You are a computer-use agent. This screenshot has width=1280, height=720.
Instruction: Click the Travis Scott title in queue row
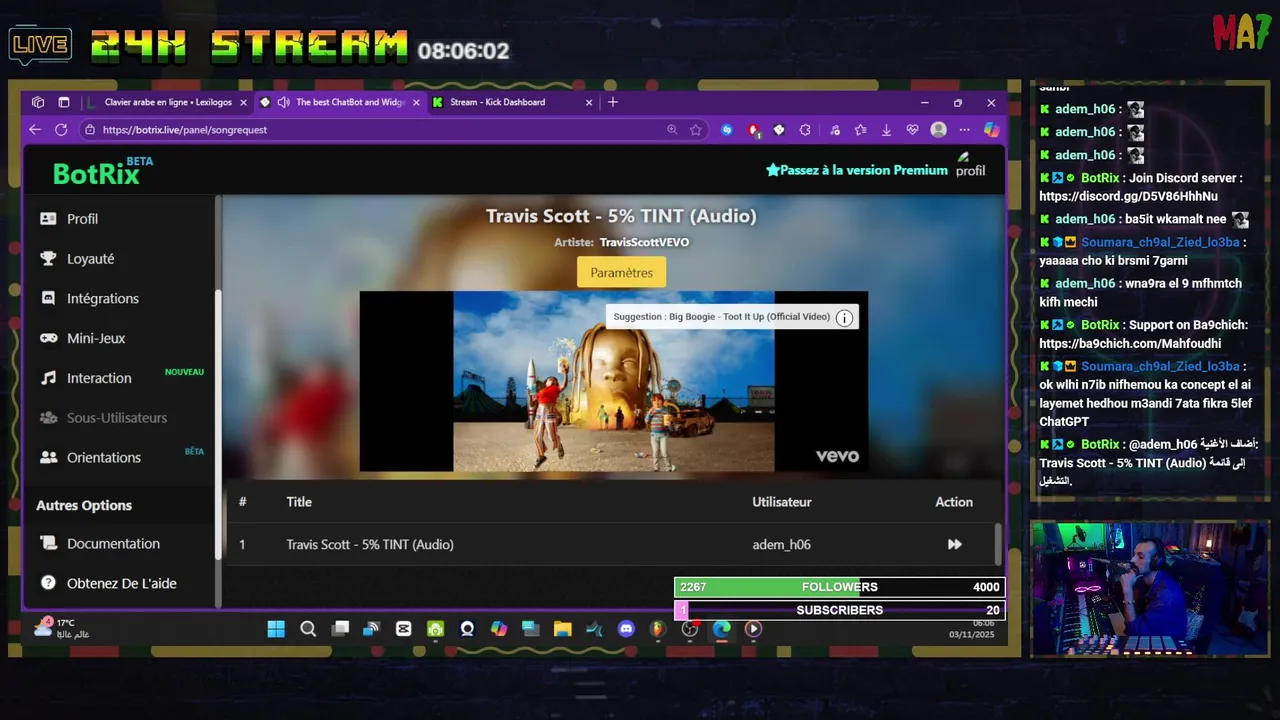370,544
